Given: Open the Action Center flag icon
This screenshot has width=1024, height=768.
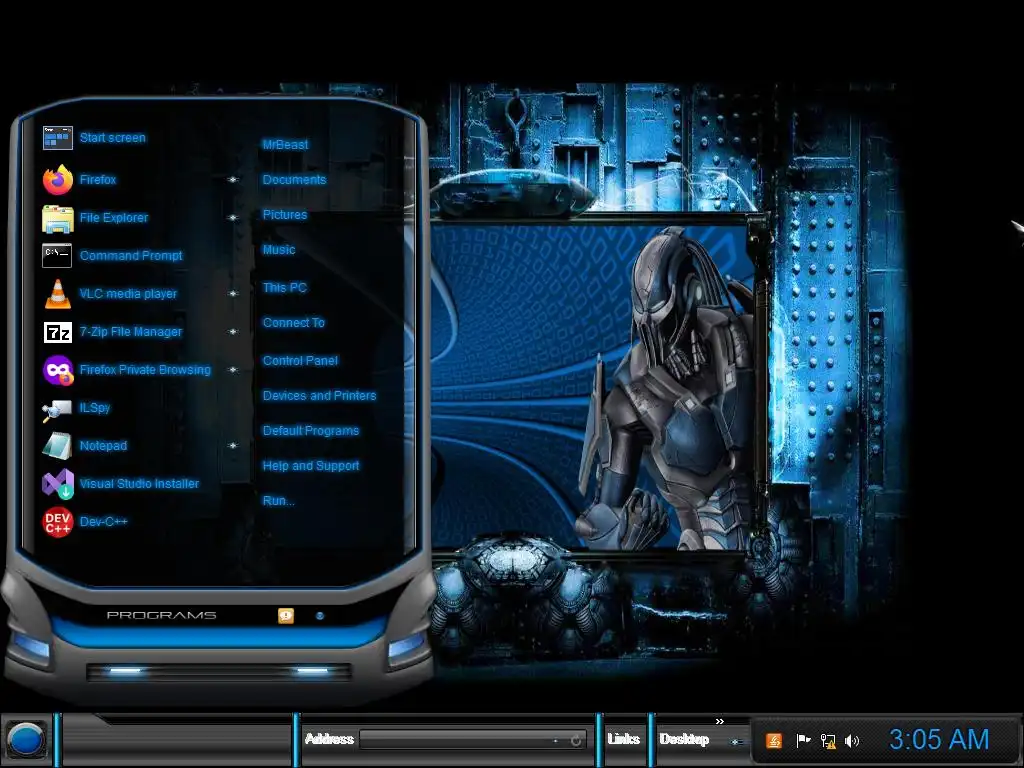Looking at the screenshot, I should point(803,741).
